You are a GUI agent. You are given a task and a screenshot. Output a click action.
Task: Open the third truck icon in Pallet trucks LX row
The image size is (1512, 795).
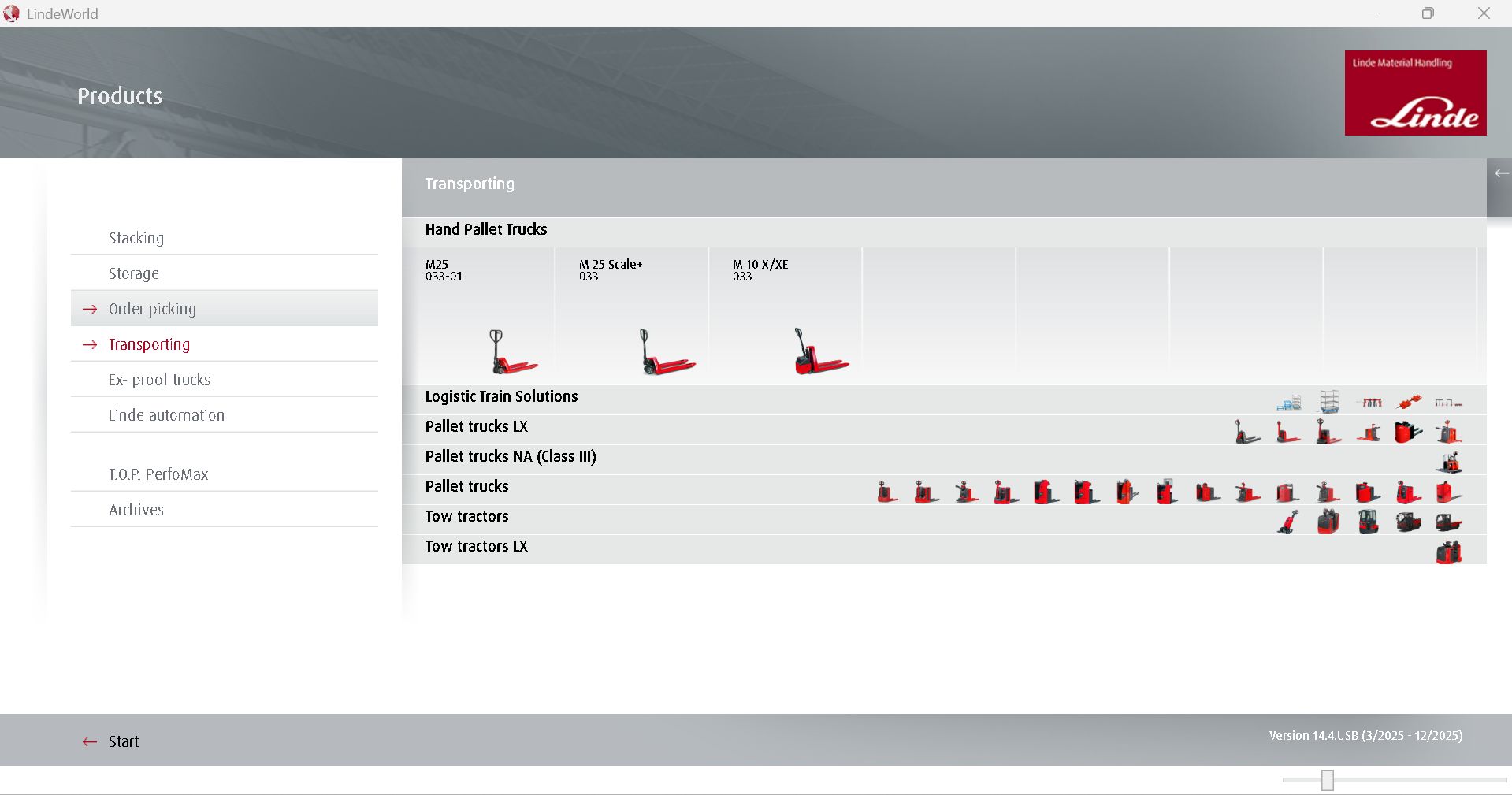point(1328,432)
